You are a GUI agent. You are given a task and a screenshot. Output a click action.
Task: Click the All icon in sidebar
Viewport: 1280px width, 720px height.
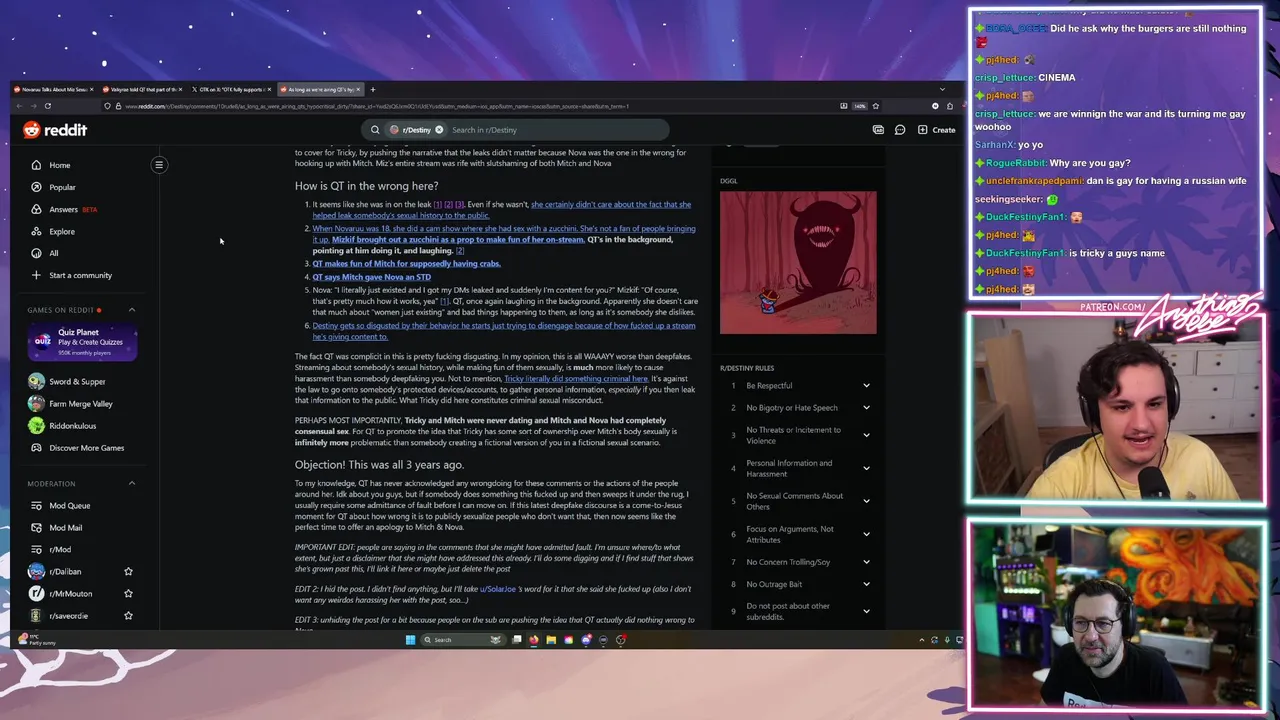(36, 253)
